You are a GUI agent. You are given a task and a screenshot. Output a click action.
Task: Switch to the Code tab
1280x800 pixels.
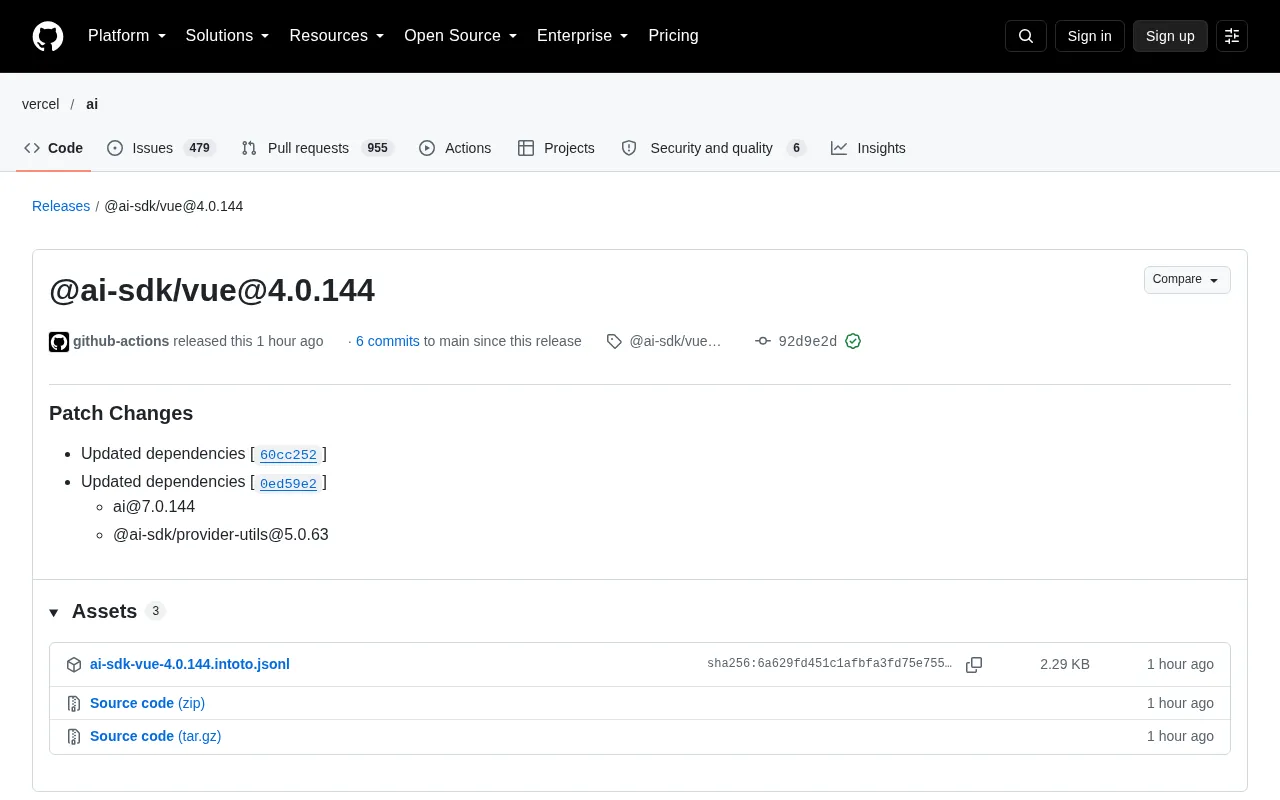pyautogui.click(x=54, y=148)
